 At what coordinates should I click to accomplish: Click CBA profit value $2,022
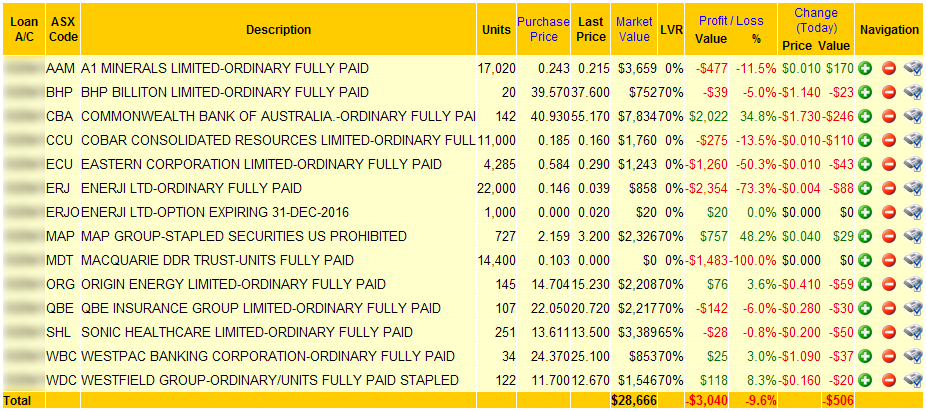coord(710,116)
